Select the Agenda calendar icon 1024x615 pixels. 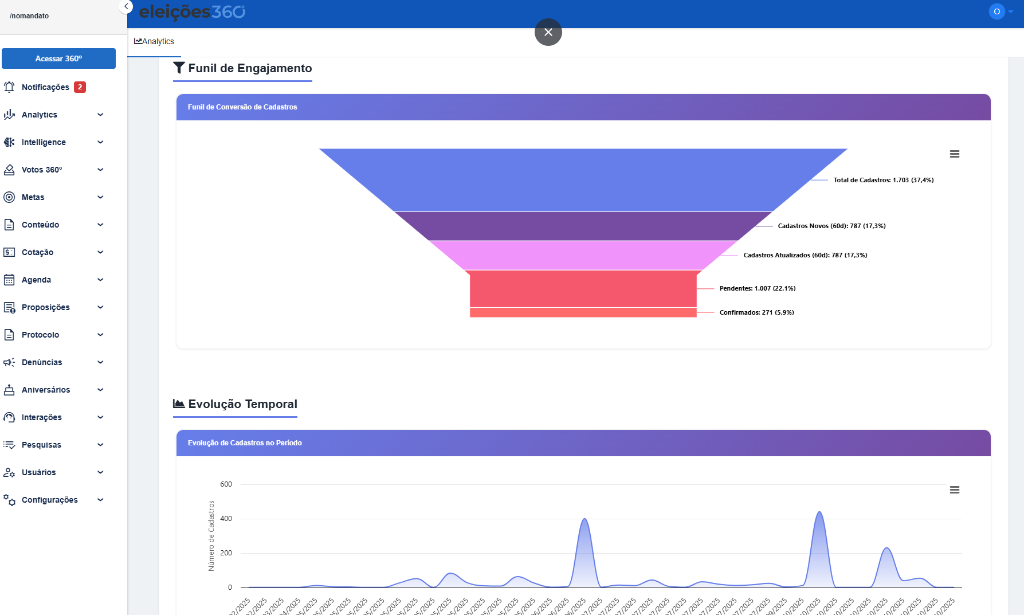(x=12, y=279)
